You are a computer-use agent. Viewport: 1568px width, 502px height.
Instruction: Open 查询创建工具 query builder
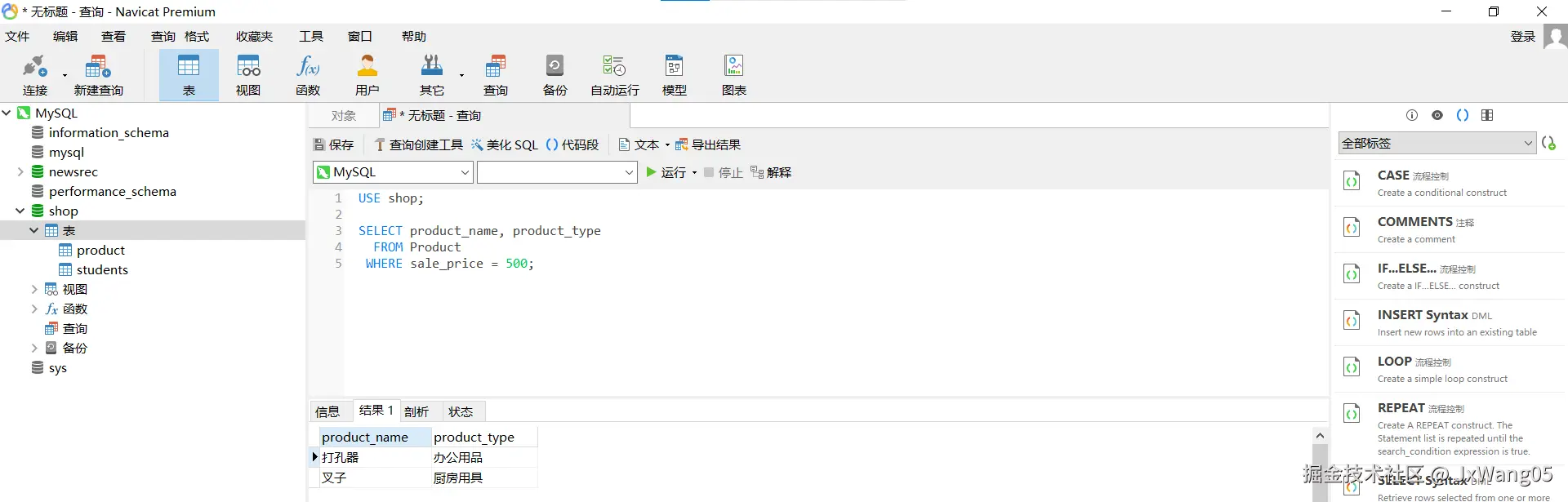pos(418,144)
